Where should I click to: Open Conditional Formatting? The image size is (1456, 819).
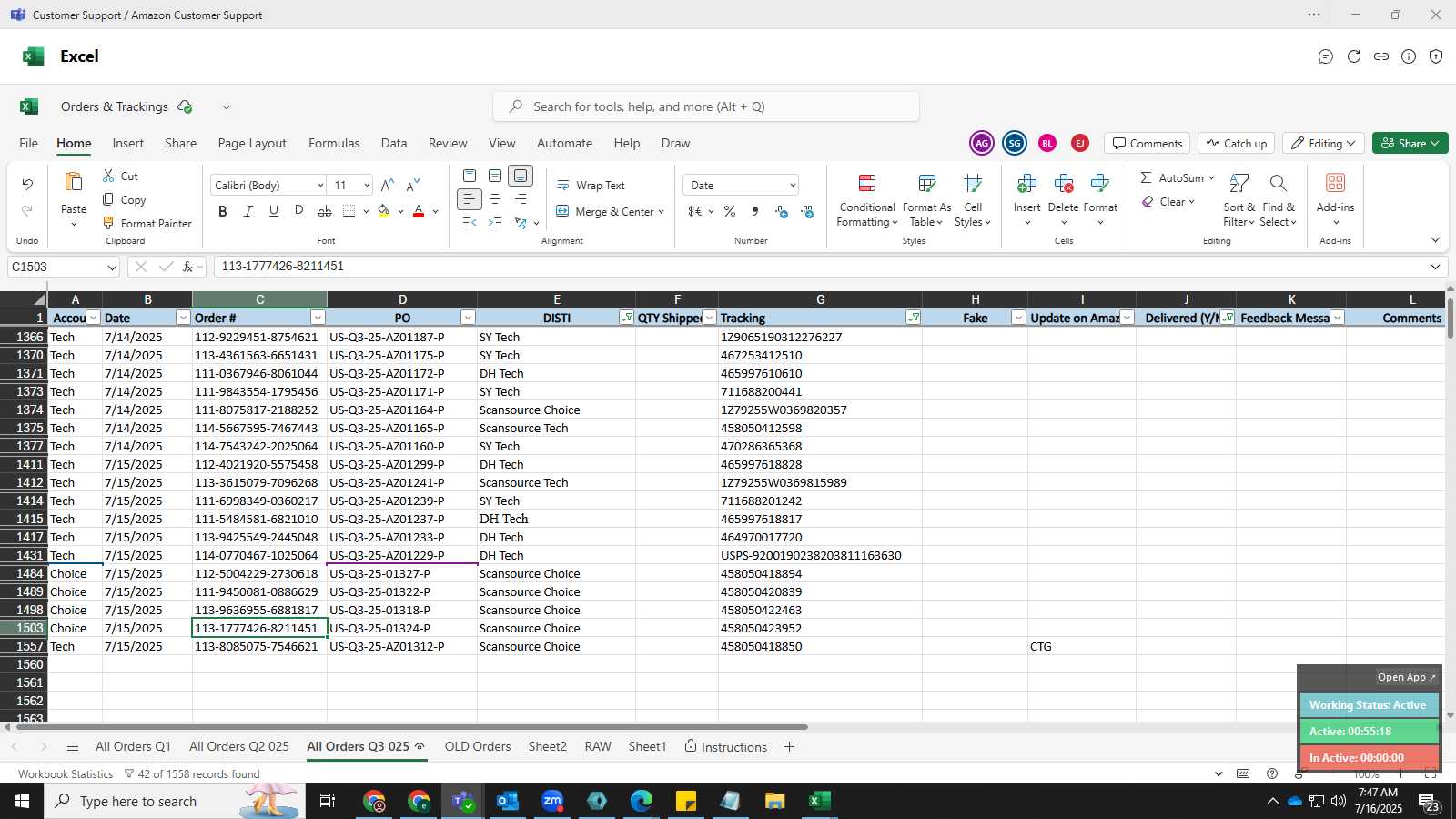pyautogui.click(x=867, y=201)
